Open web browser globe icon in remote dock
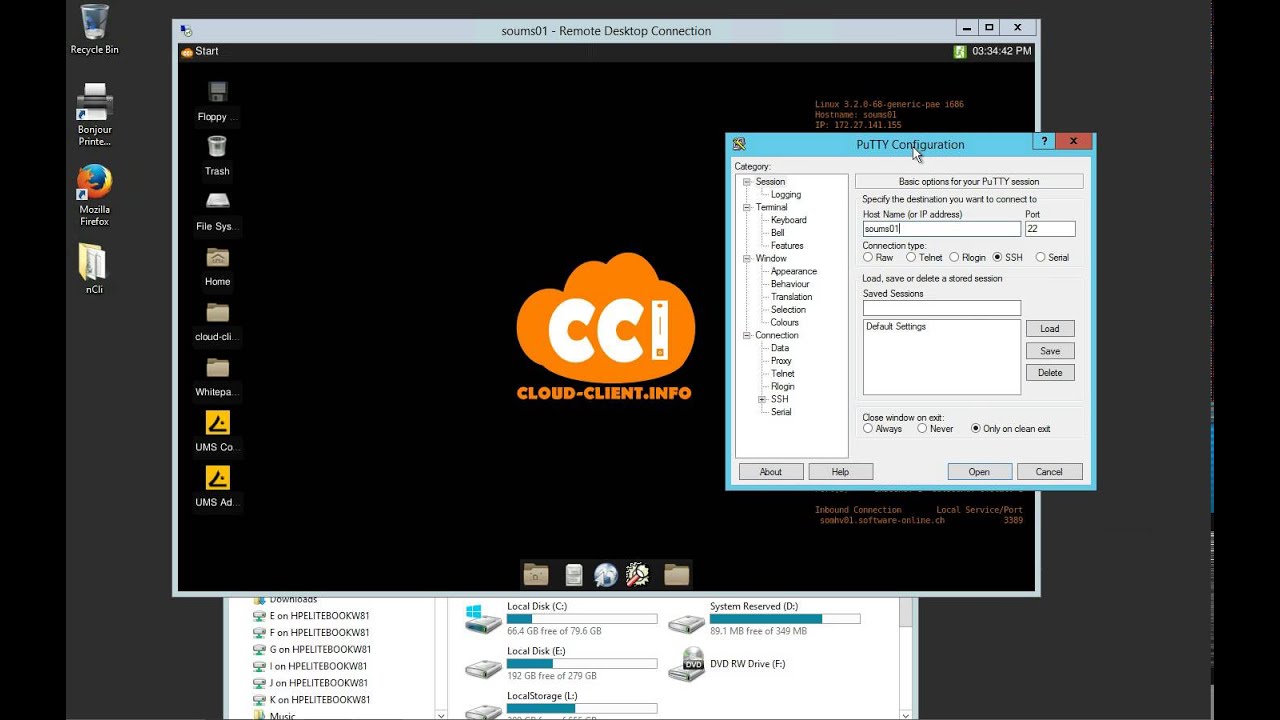 click(606, 574)
